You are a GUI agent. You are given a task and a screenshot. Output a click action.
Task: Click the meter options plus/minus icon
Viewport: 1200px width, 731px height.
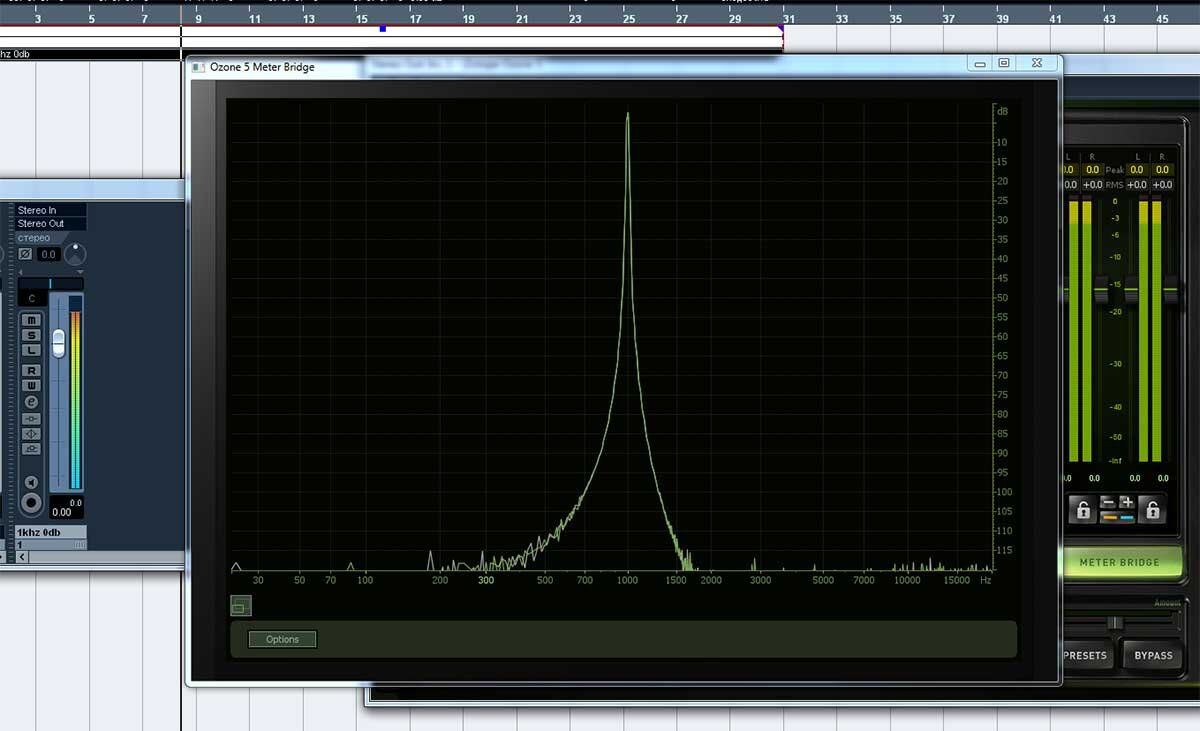tap(1117, 503)
